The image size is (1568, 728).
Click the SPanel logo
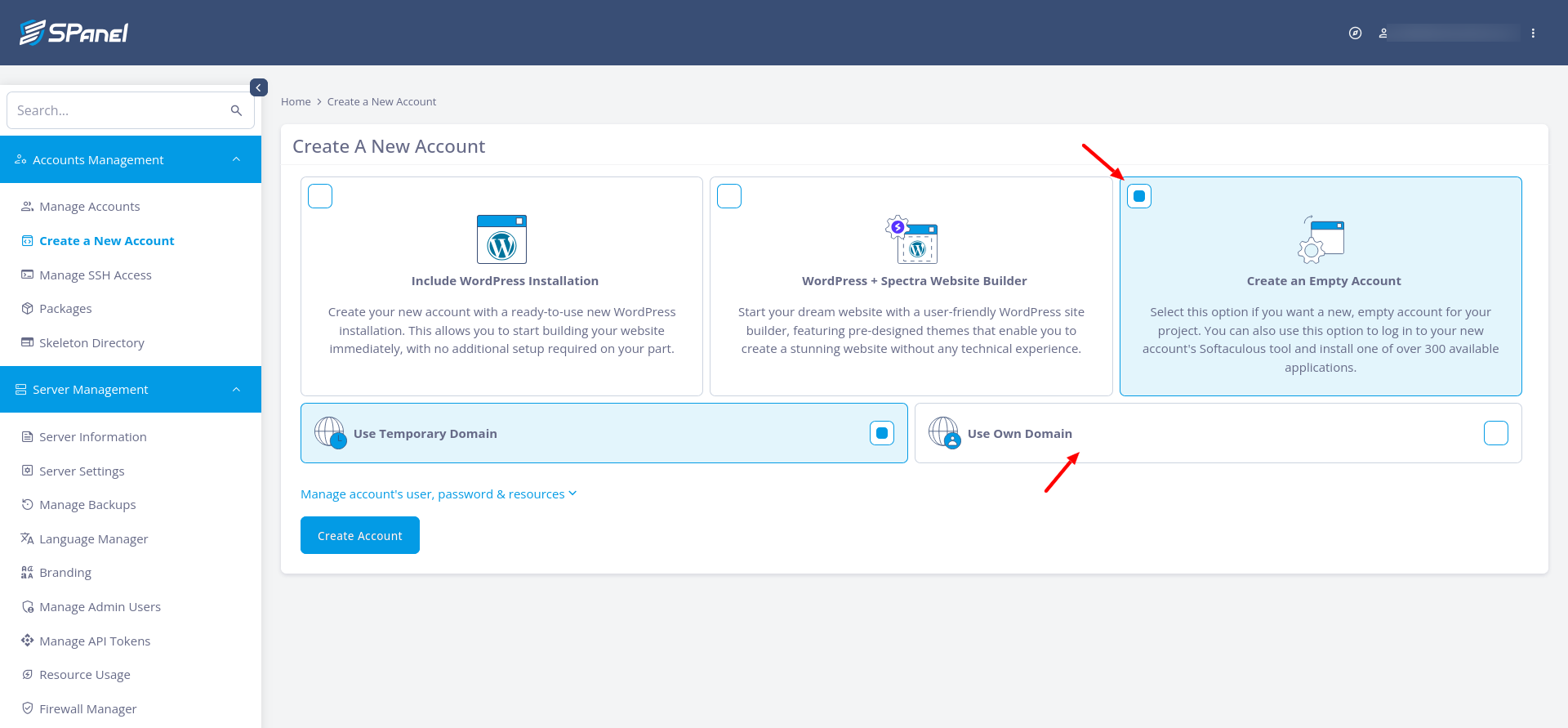click(x=73, y=33)
